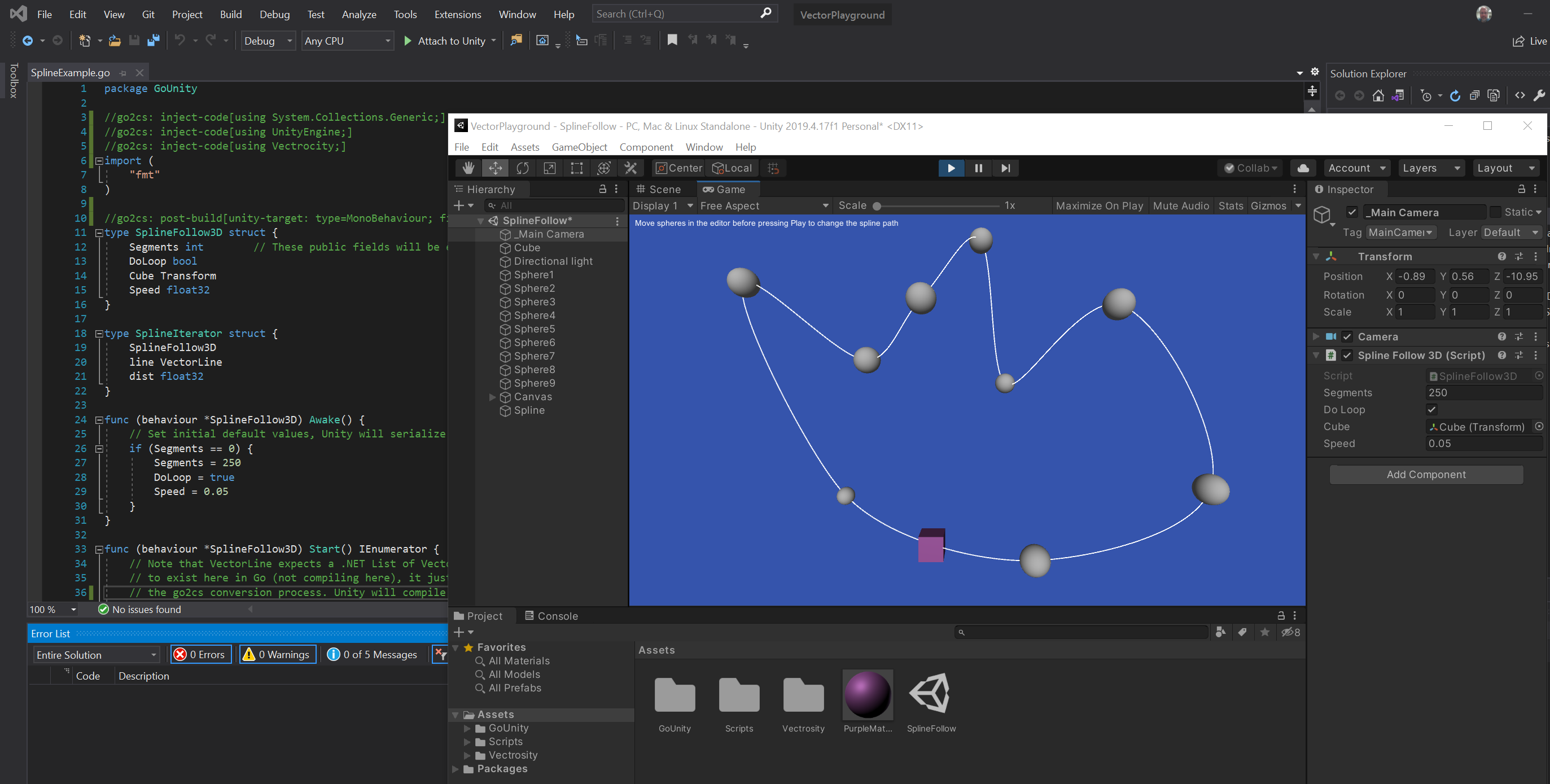Image resolution: width=1550 pixels, height=784 pixels.
Task: Select the Unity Hand tool
Action: click(x=468, y=168)
